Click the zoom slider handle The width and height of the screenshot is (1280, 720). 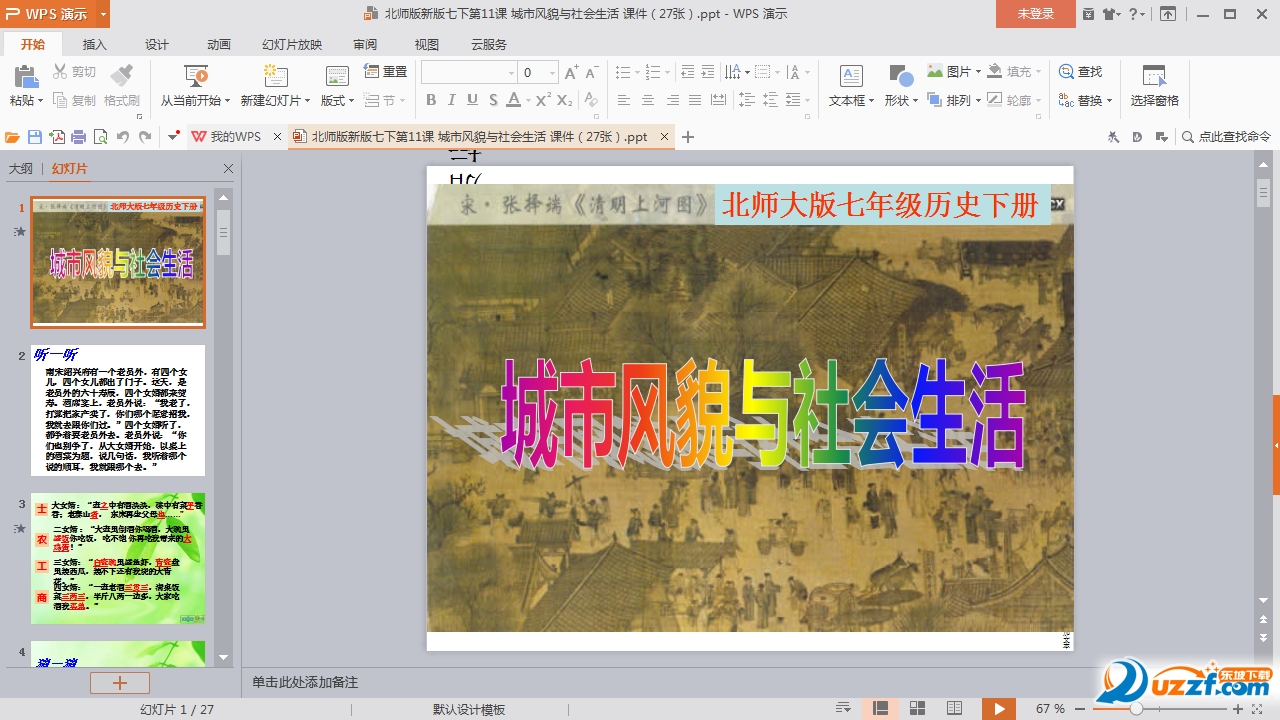1136,708
